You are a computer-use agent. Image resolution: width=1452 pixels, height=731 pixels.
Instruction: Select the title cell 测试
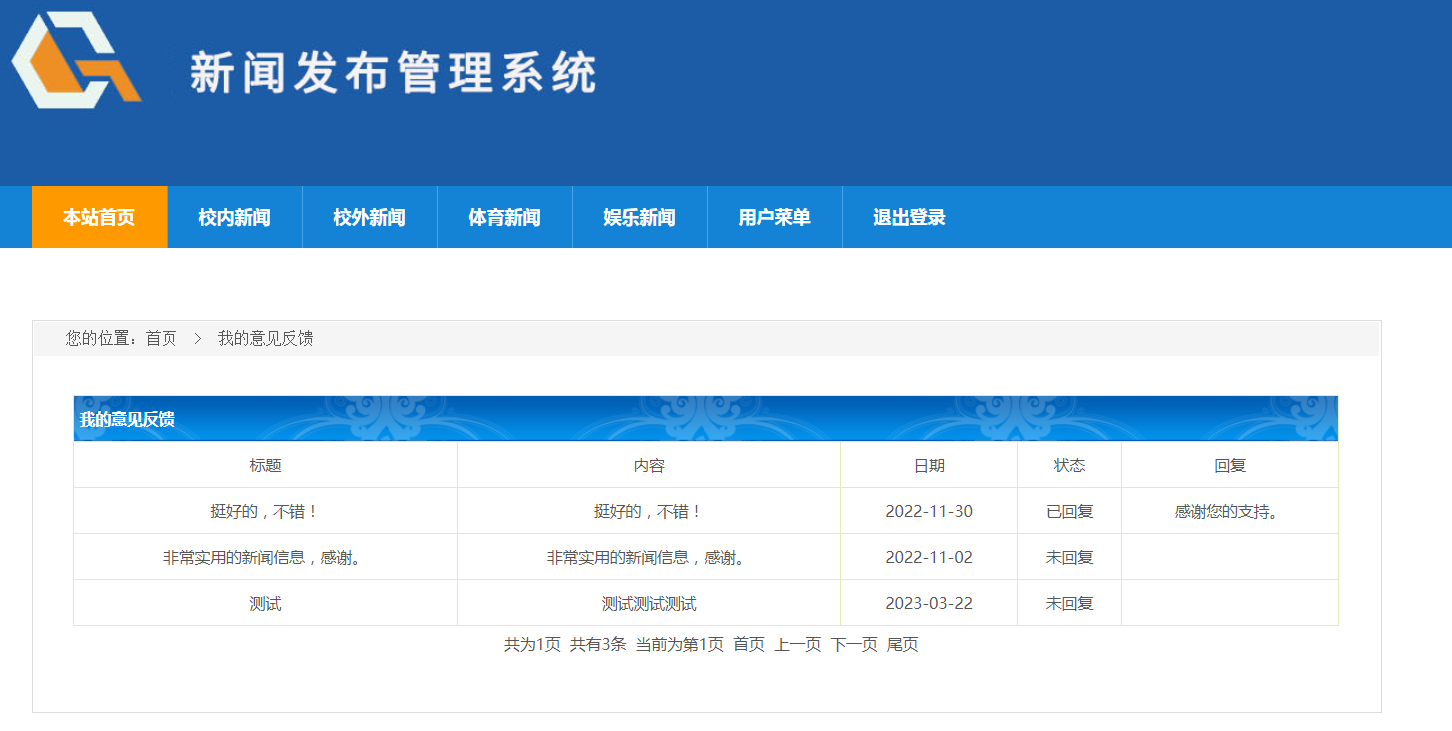265,603
